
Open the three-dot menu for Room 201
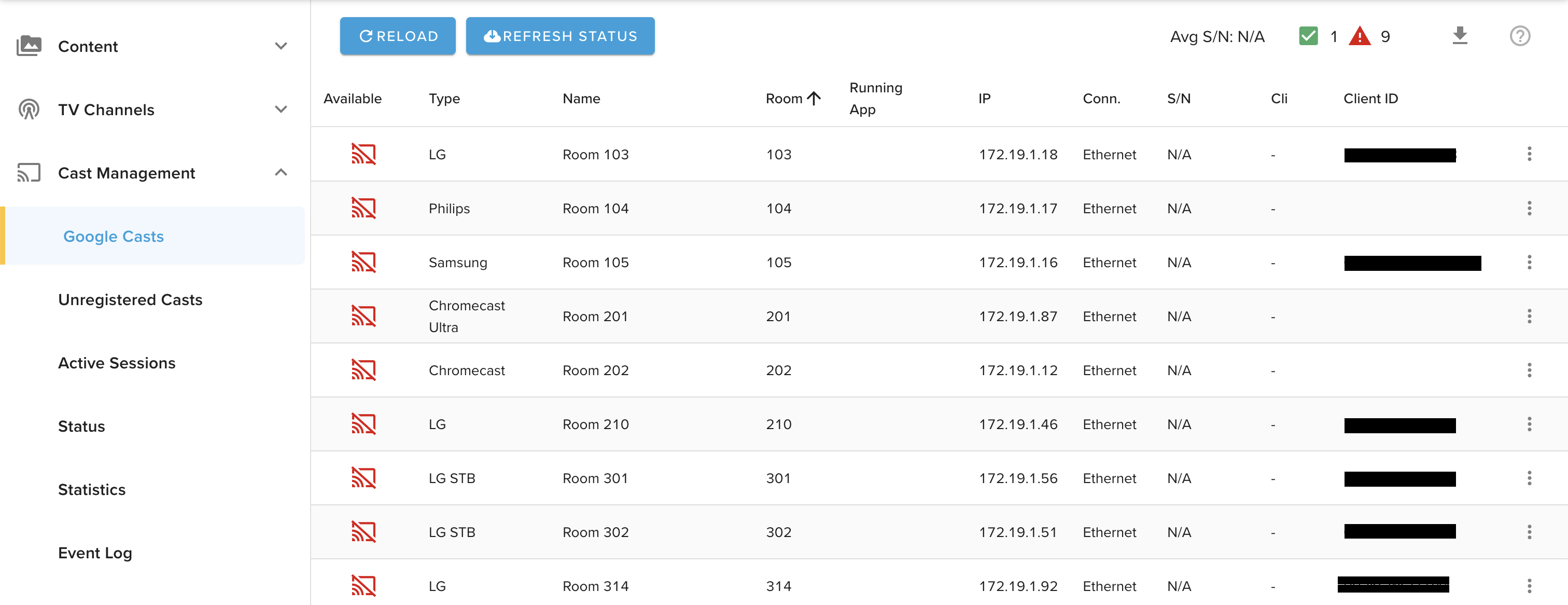(x=1529, y=316)
